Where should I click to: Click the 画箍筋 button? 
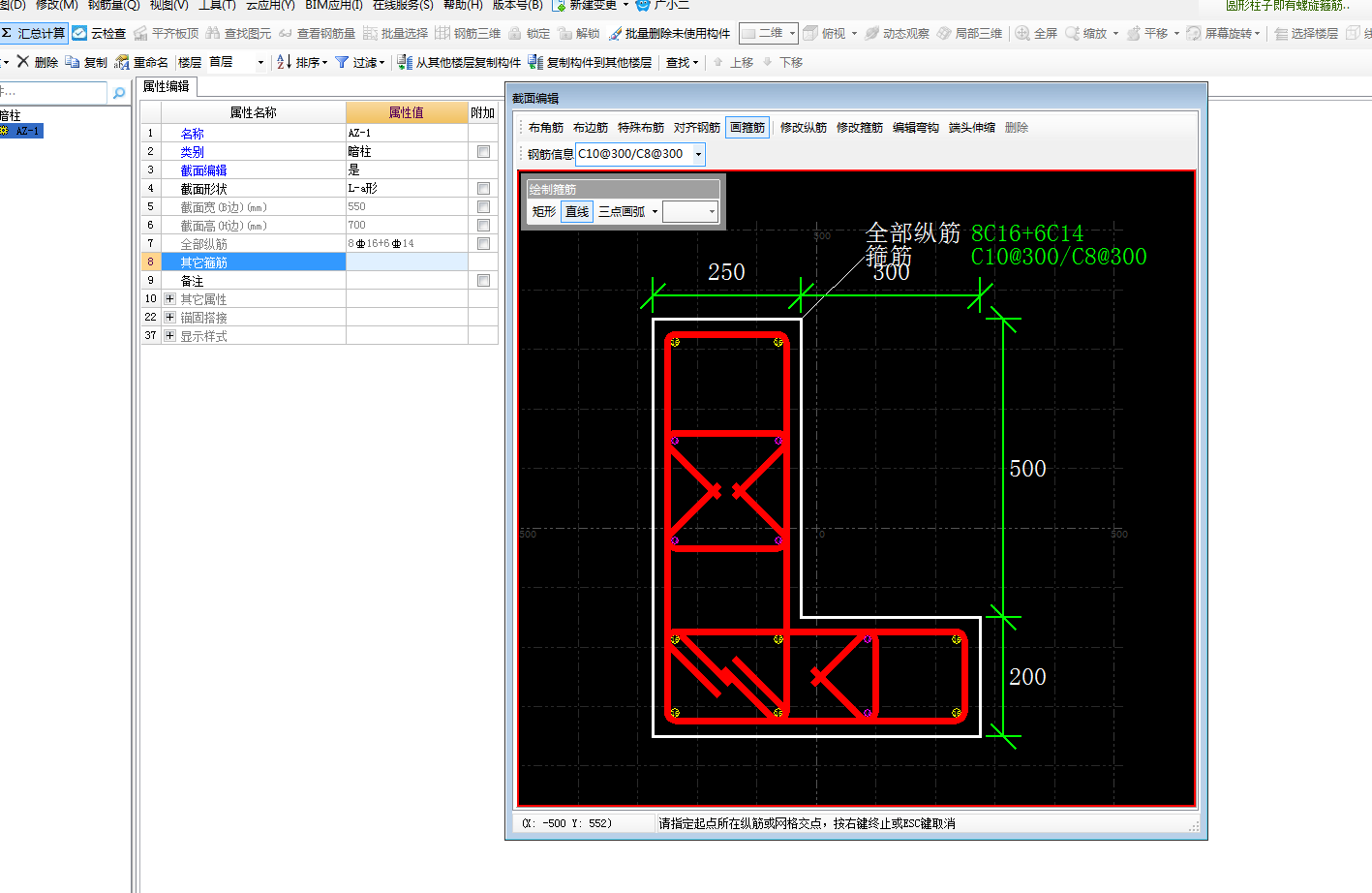(x=747, y=128)
